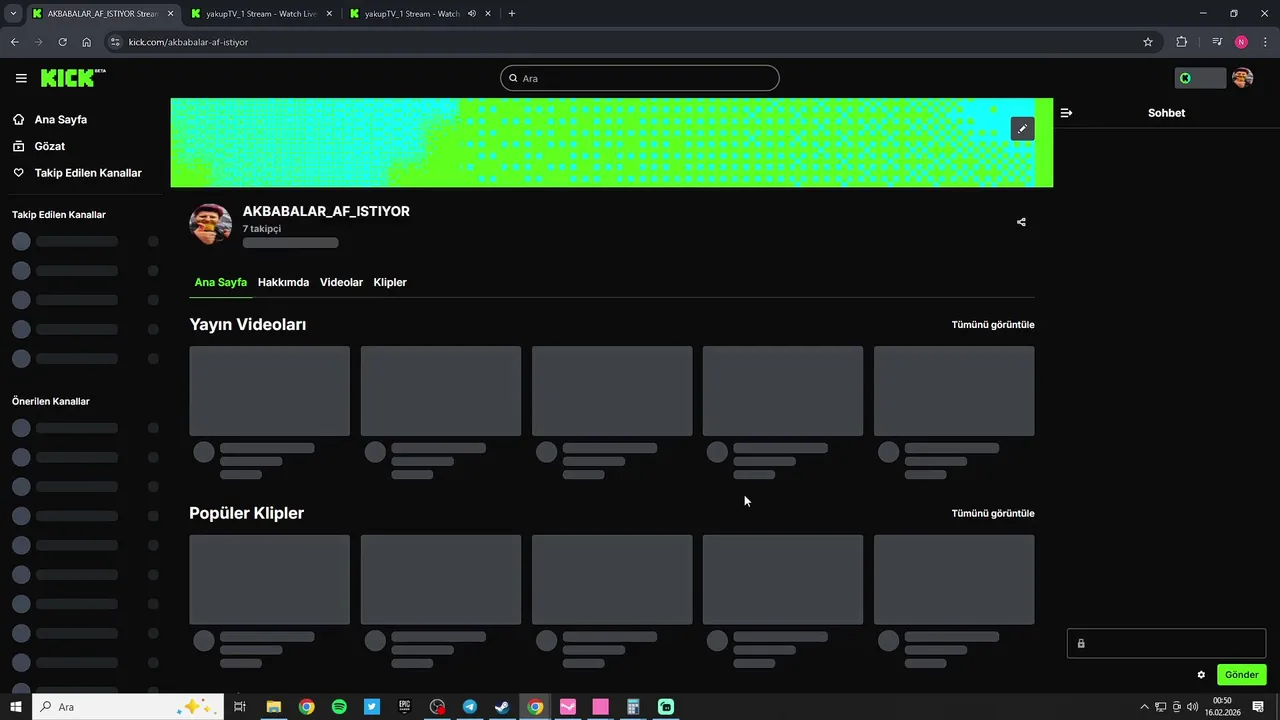Share the channel via share icon

pyautogui.click(x=1021, y=222)
